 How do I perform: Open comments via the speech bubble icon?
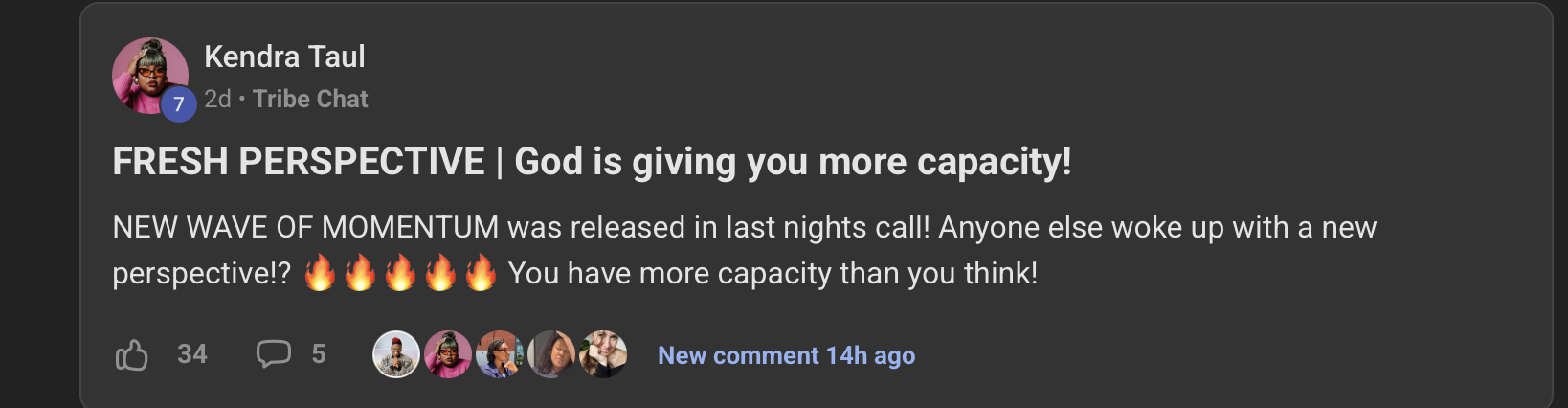273,354
